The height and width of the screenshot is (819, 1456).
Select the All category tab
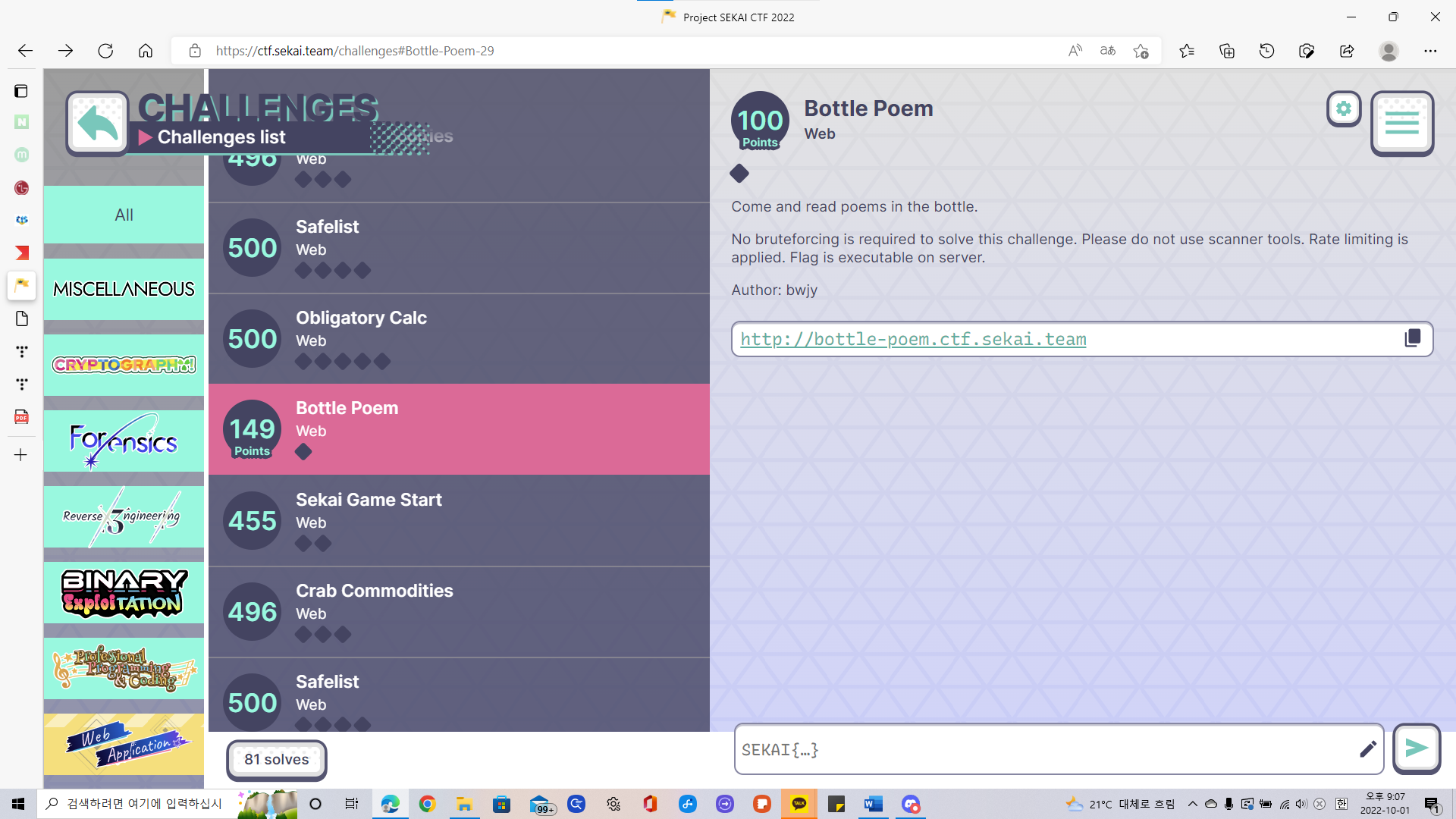point(124,215)
